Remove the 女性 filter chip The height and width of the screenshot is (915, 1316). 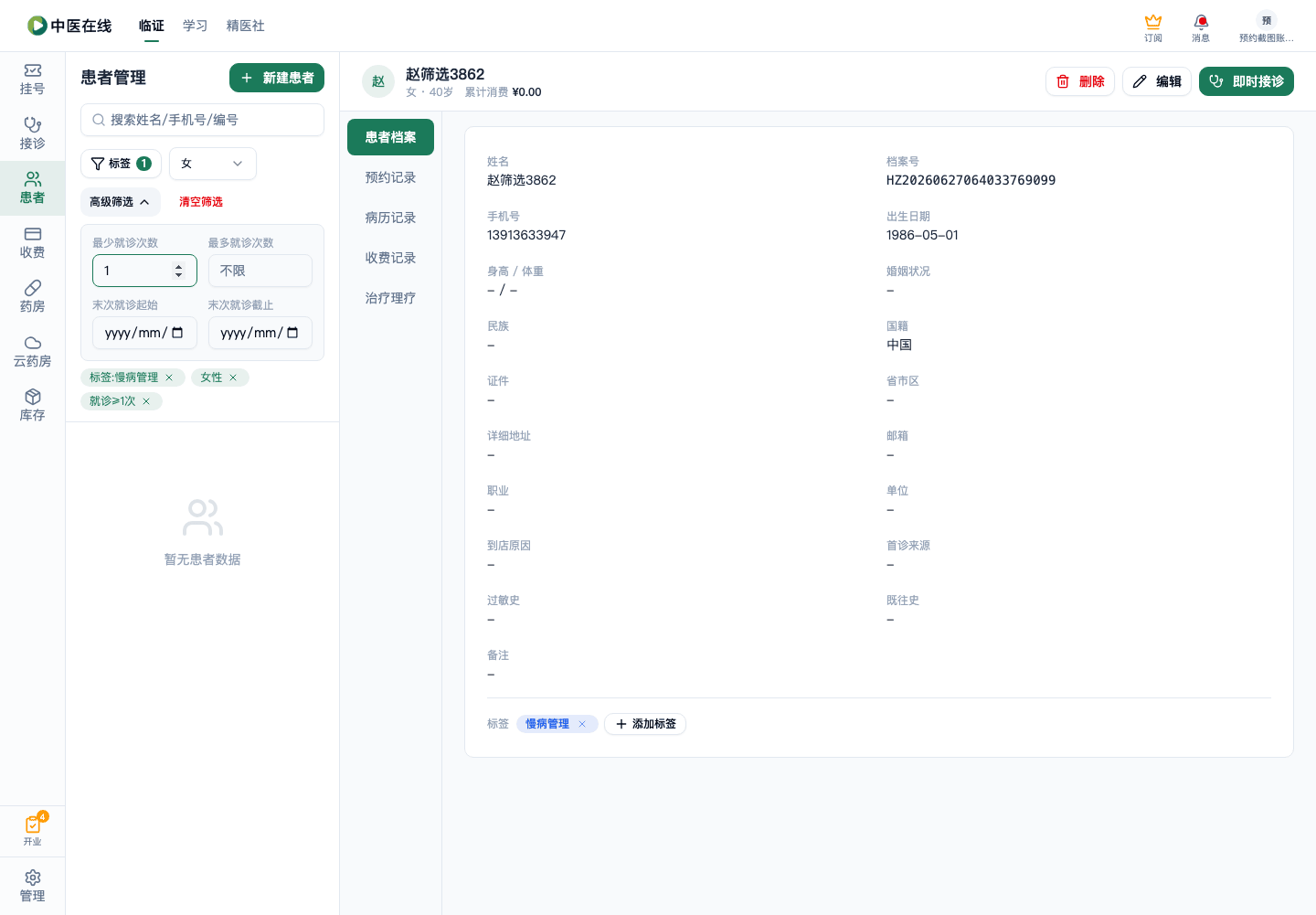pyautogui.click(x=233, y=378)
